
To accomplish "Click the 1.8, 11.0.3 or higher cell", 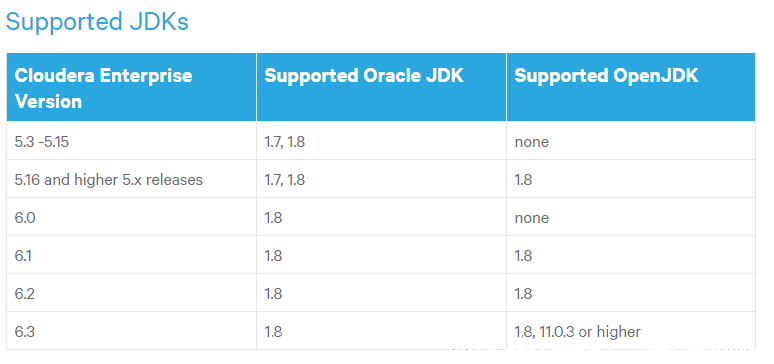I will (x=631, y=331).
